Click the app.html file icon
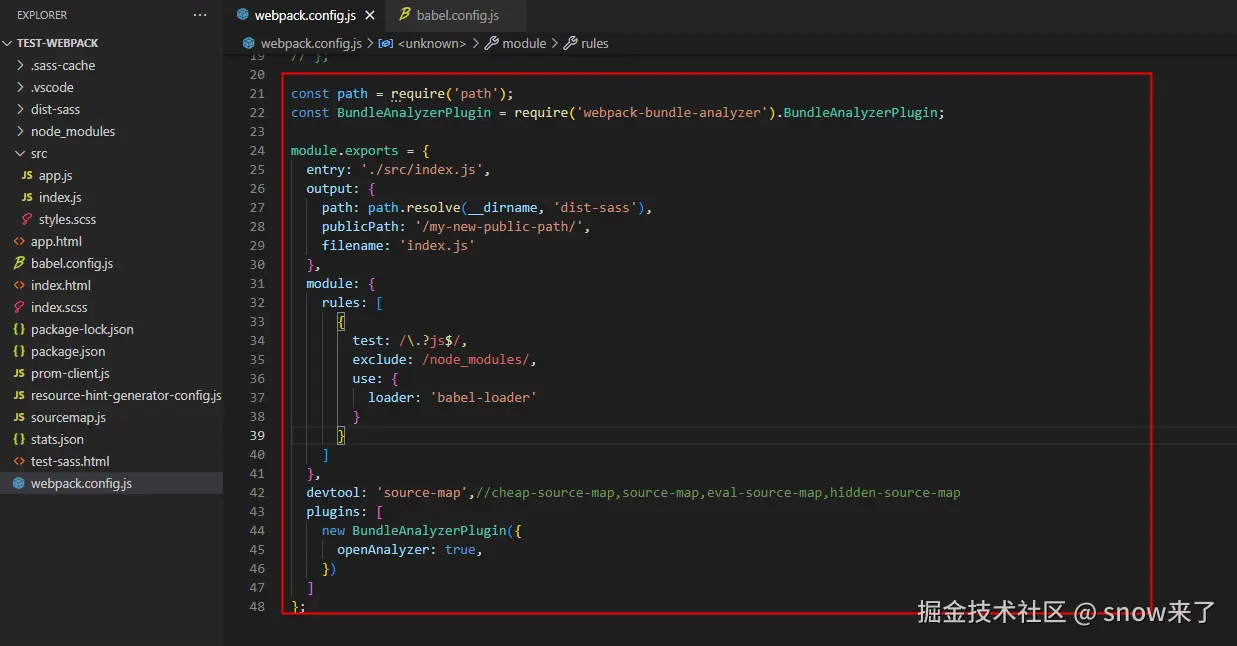 click(x=20, y=241)
